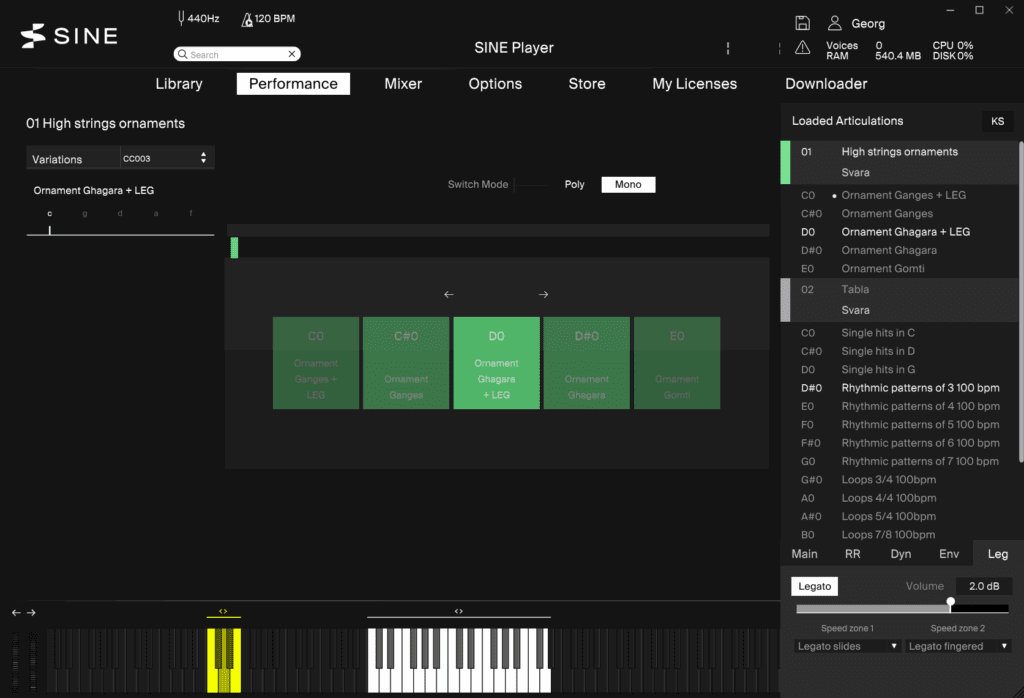Click the warning triangle icon
This screenshot has width=1024, height=698.
(x=802, y=48)
